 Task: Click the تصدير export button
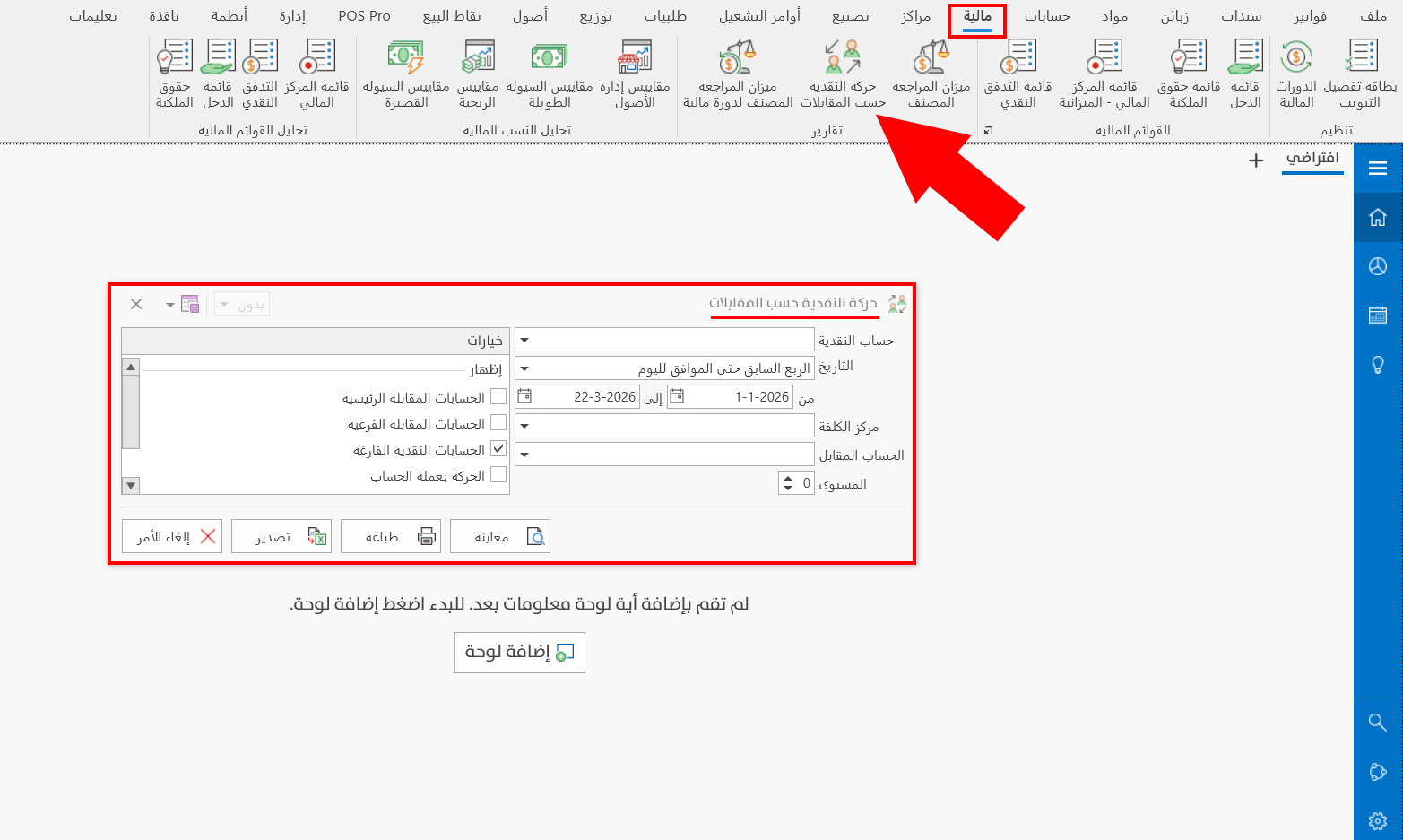click(x=281, y=536)
